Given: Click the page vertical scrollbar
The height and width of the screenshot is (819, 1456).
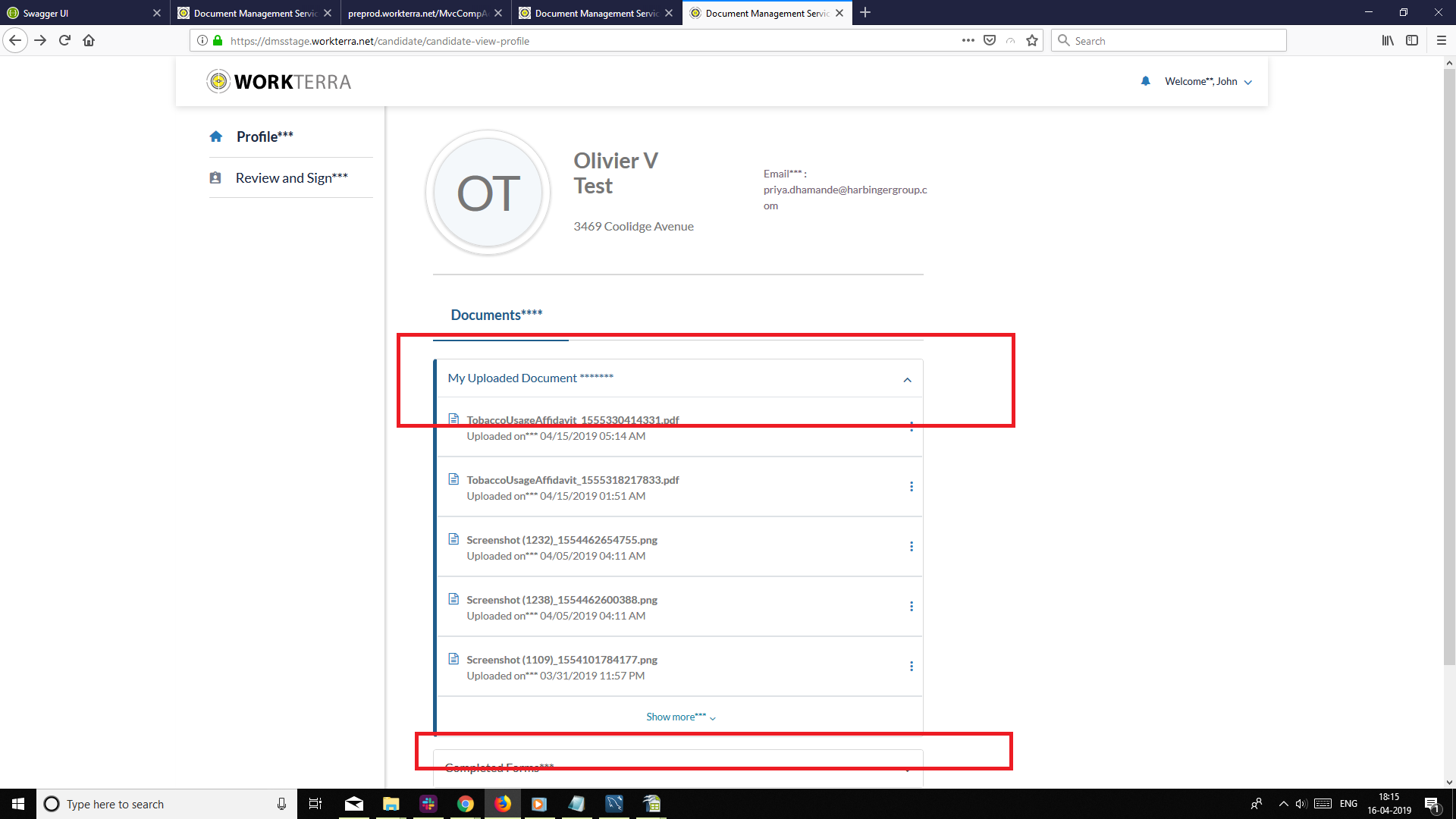Looking at the screenshot, I should (1449, 368).
